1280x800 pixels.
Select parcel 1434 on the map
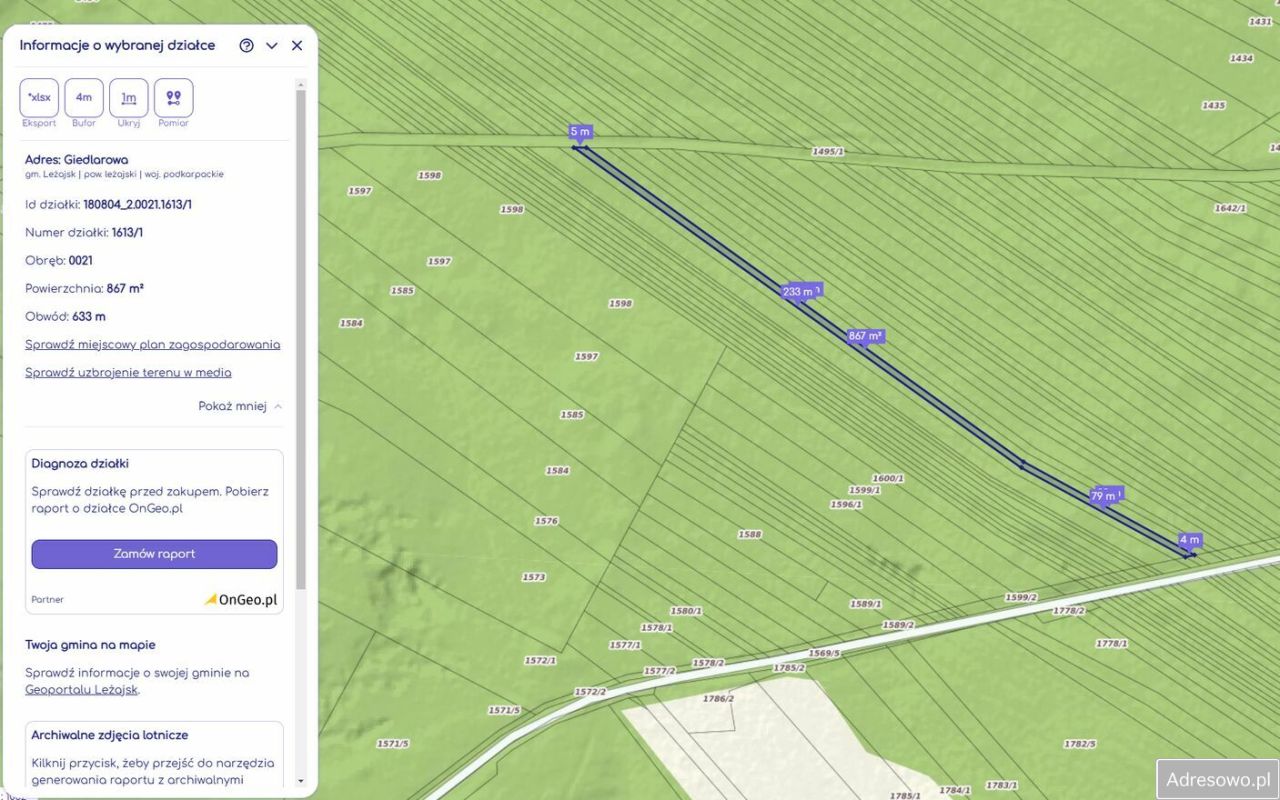1241,58
